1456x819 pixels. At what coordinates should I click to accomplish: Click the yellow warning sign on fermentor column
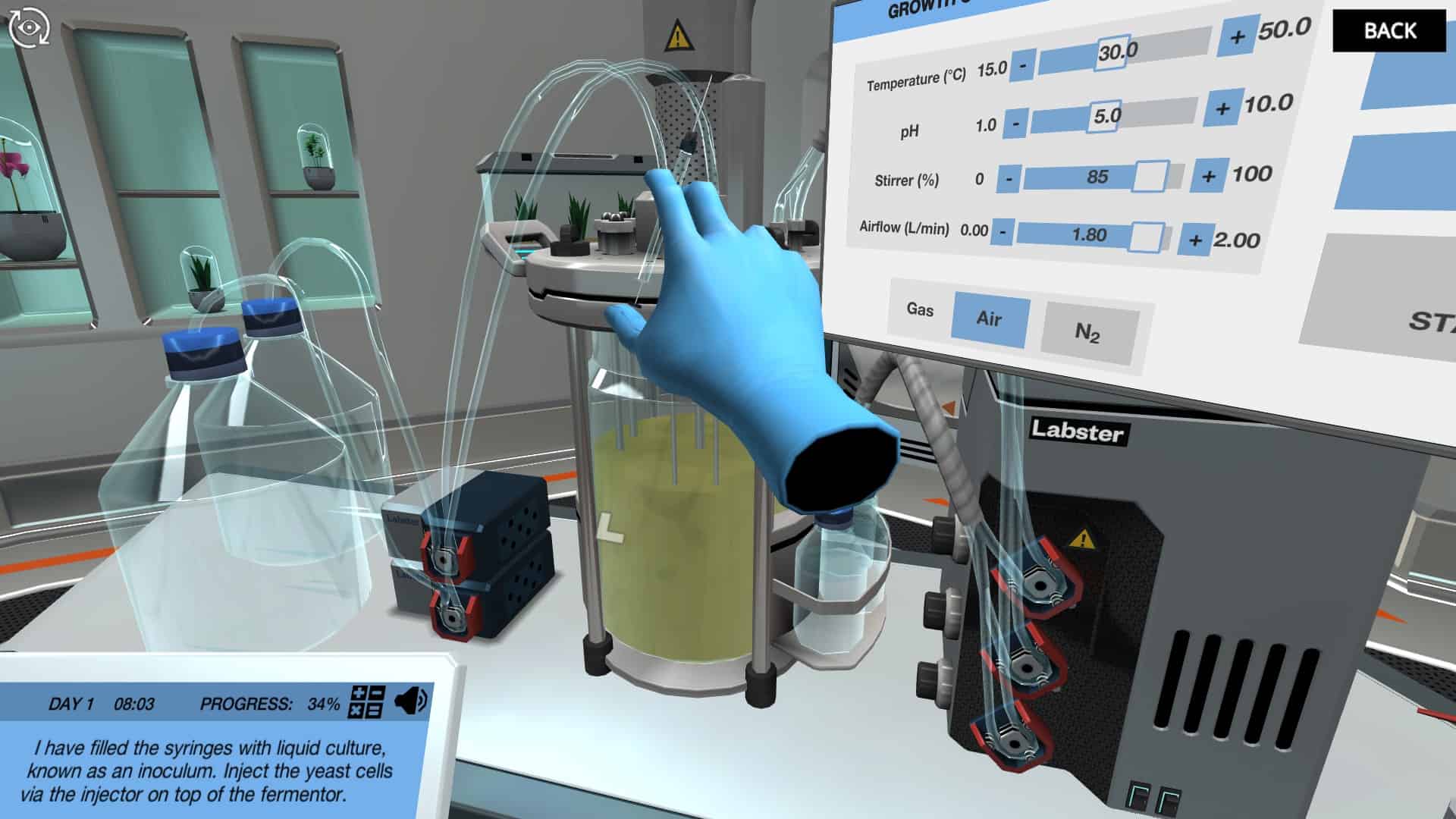pyautogui.click(x=677, y=36)
